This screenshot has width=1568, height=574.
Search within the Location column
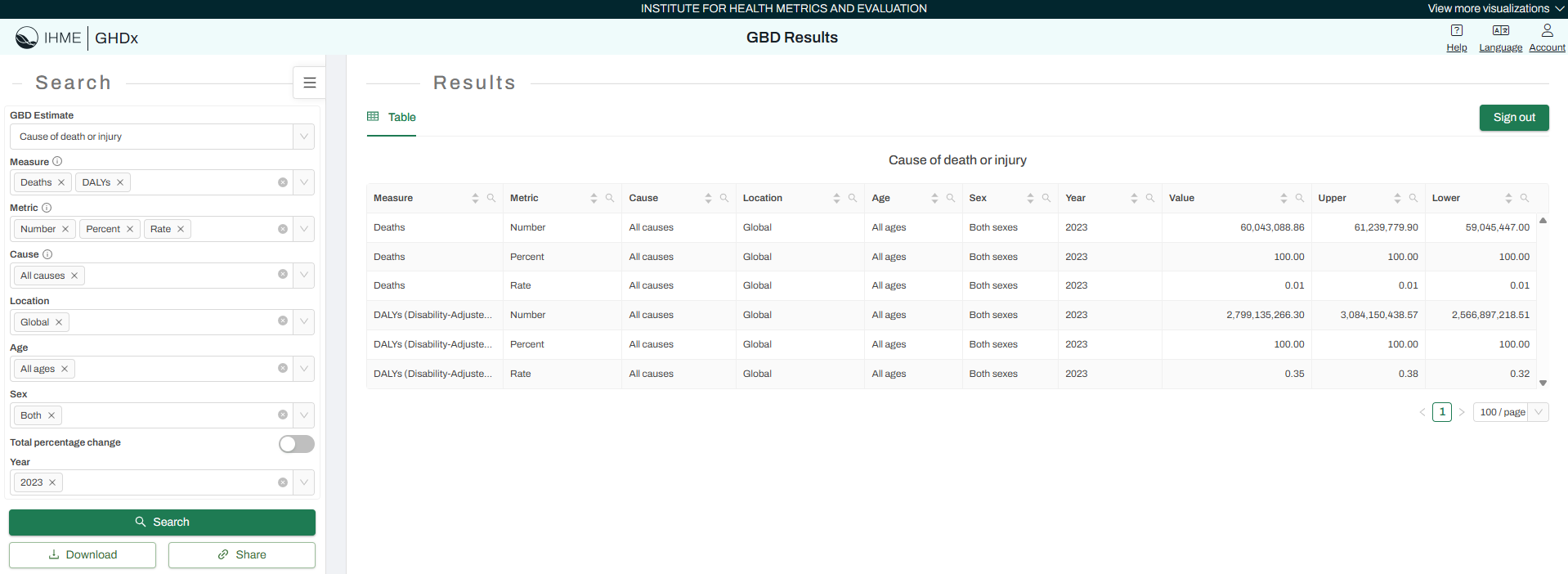click(852, 198)
